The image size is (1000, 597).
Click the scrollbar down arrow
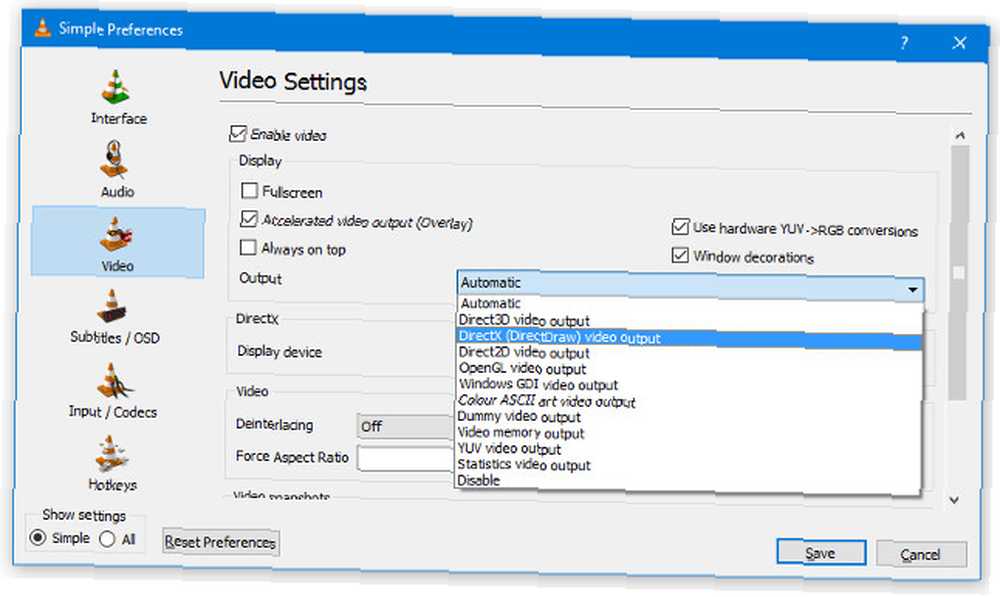(954, 500)
